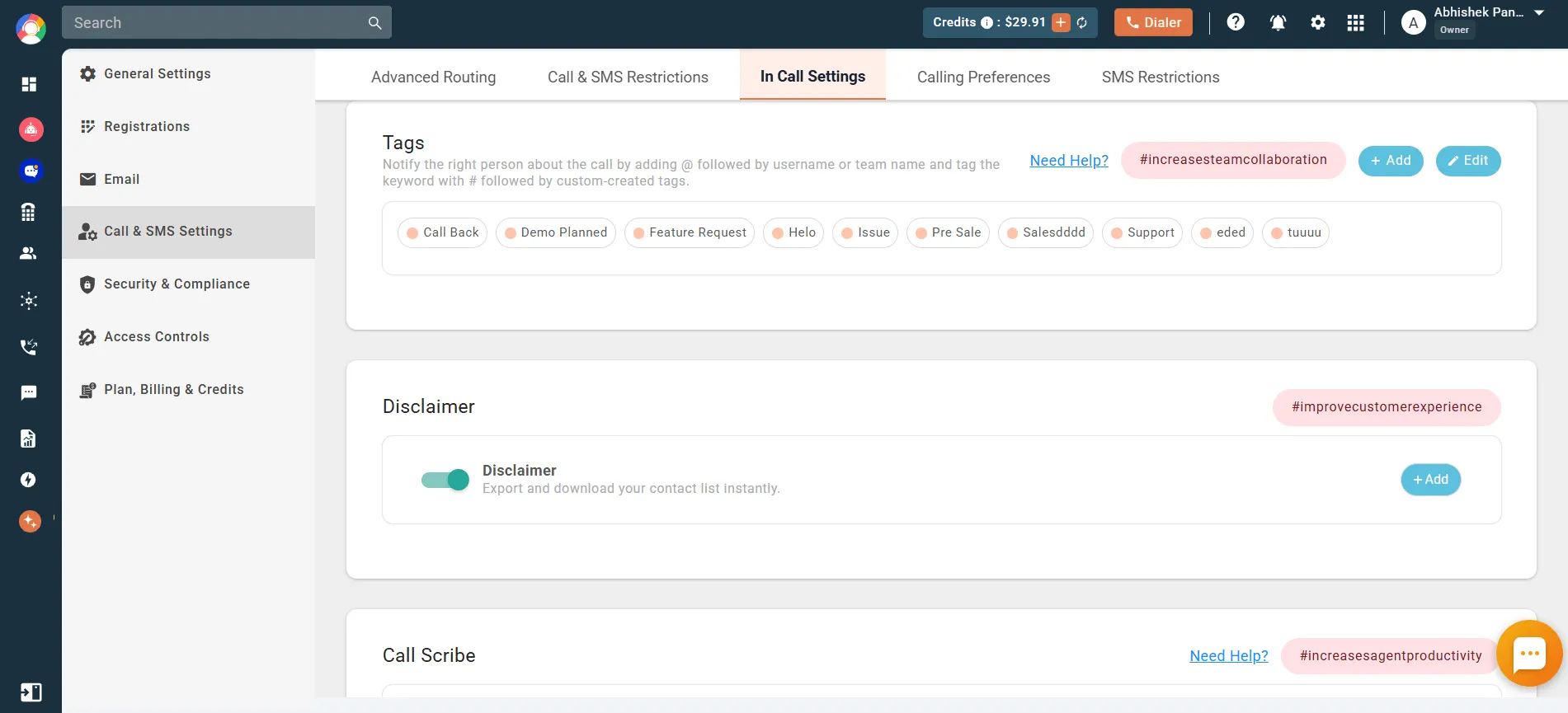This screenshot has width=1568, height=713.
Task: Click the search magnifier icon
Action: [374, 23]
